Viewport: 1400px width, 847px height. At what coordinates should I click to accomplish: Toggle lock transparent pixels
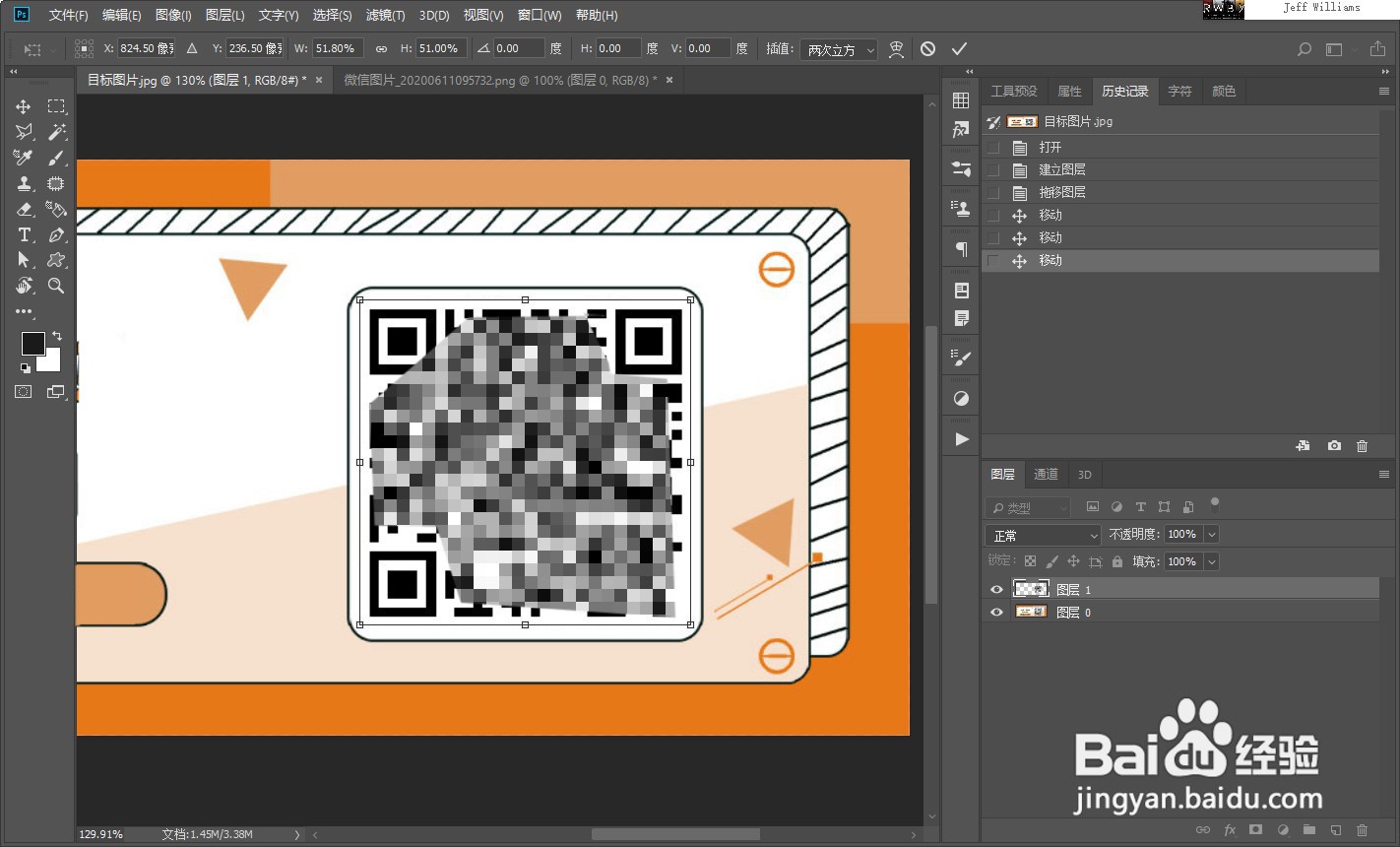pyautogui.click(x=1030, y=561)
